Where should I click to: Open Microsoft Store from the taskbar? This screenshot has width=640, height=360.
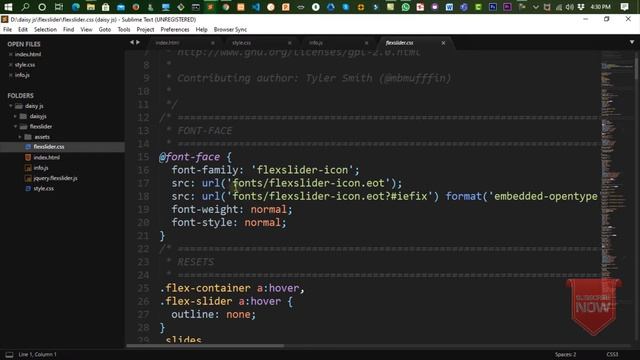[106, 7]
